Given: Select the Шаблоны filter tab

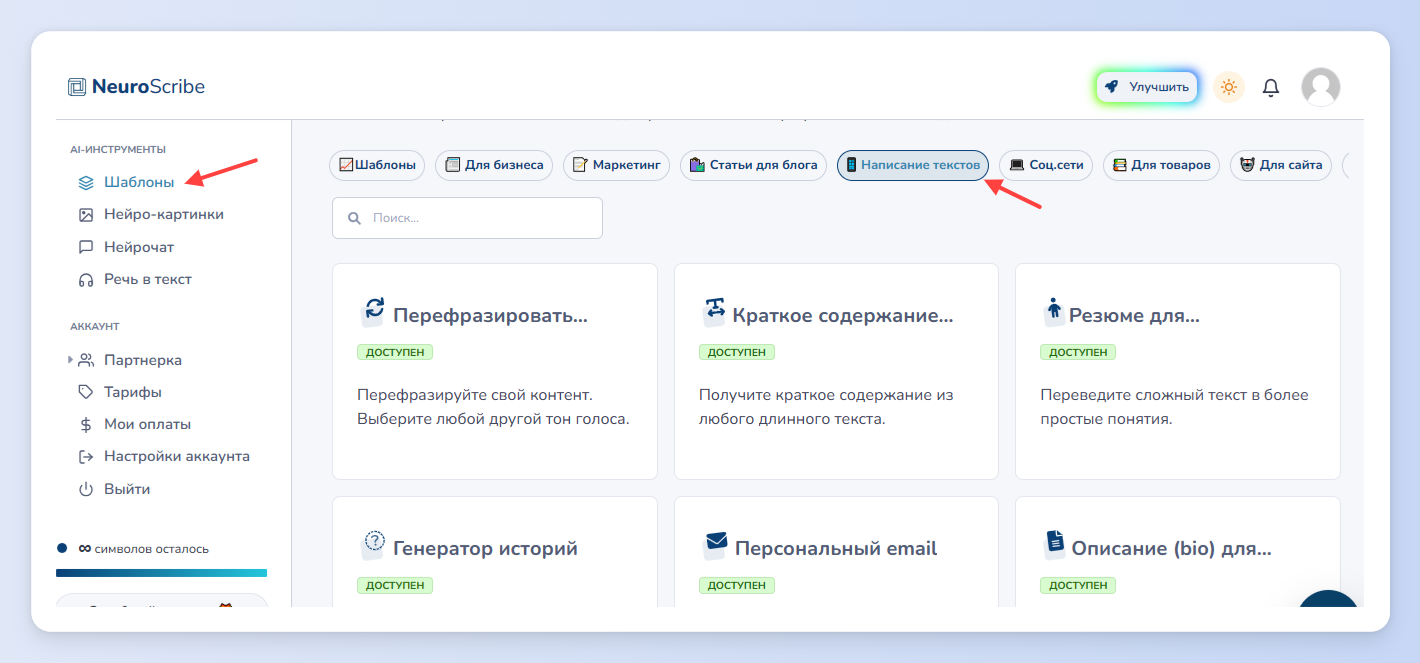Looking at the screenshot, I should coord(378,165).
